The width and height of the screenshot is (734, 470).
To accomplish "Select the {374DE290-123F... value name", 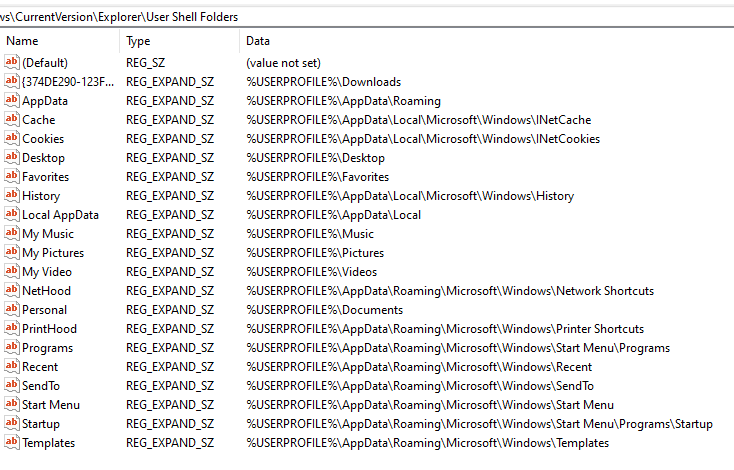I will (68, 82).
